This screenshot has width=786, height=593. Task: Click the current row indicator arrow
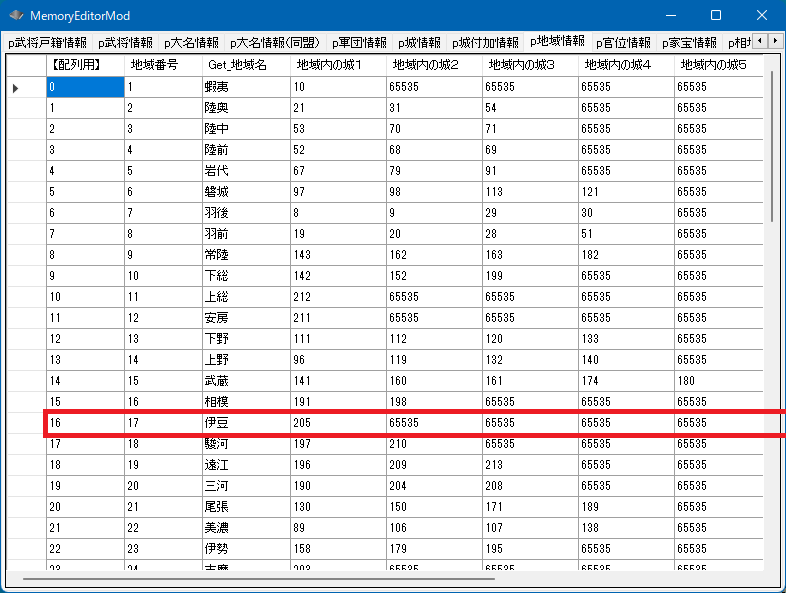(16, 88)
